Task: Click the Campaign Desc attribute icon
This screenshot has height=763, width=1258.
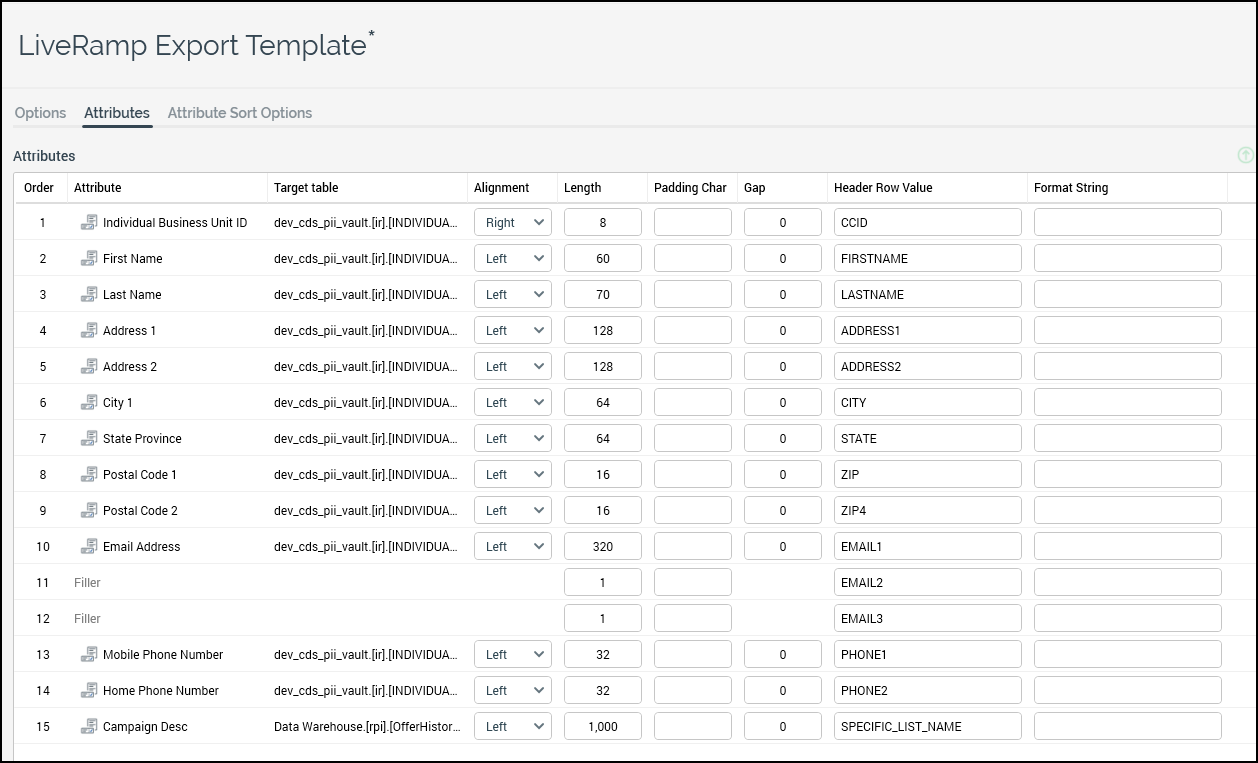Action: point(89,726)
